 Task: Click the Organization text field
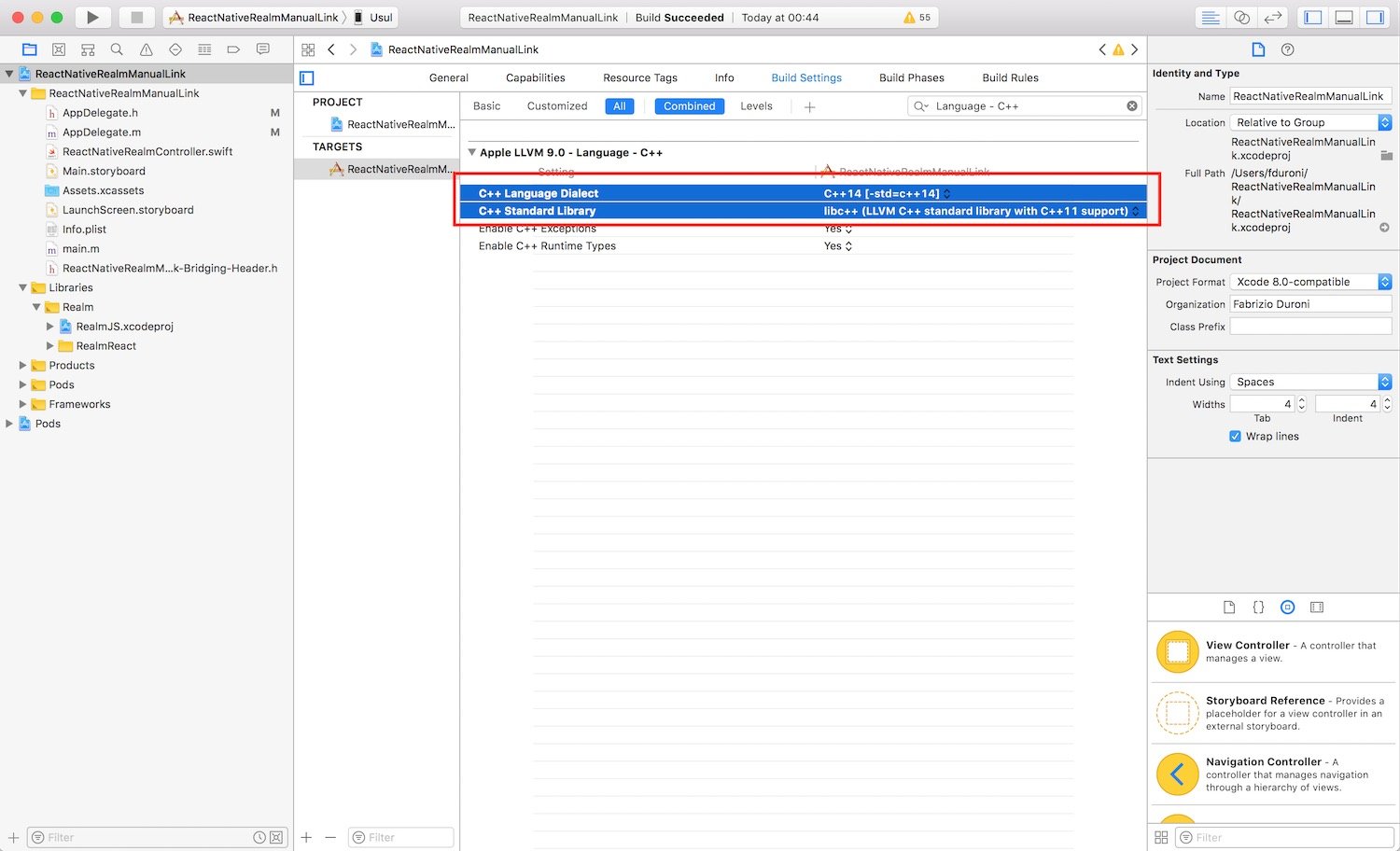tap(1310, 304)
